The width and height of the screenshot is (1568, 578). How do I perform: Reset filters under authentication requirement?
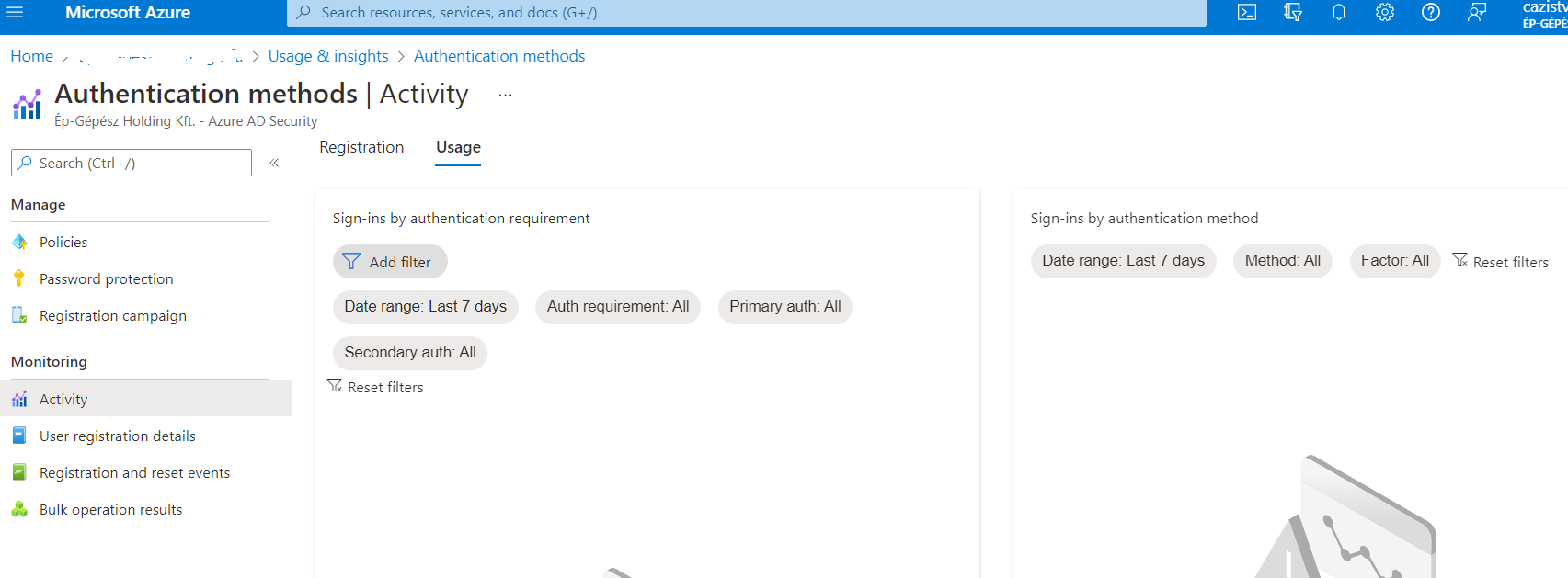[376, 387]
